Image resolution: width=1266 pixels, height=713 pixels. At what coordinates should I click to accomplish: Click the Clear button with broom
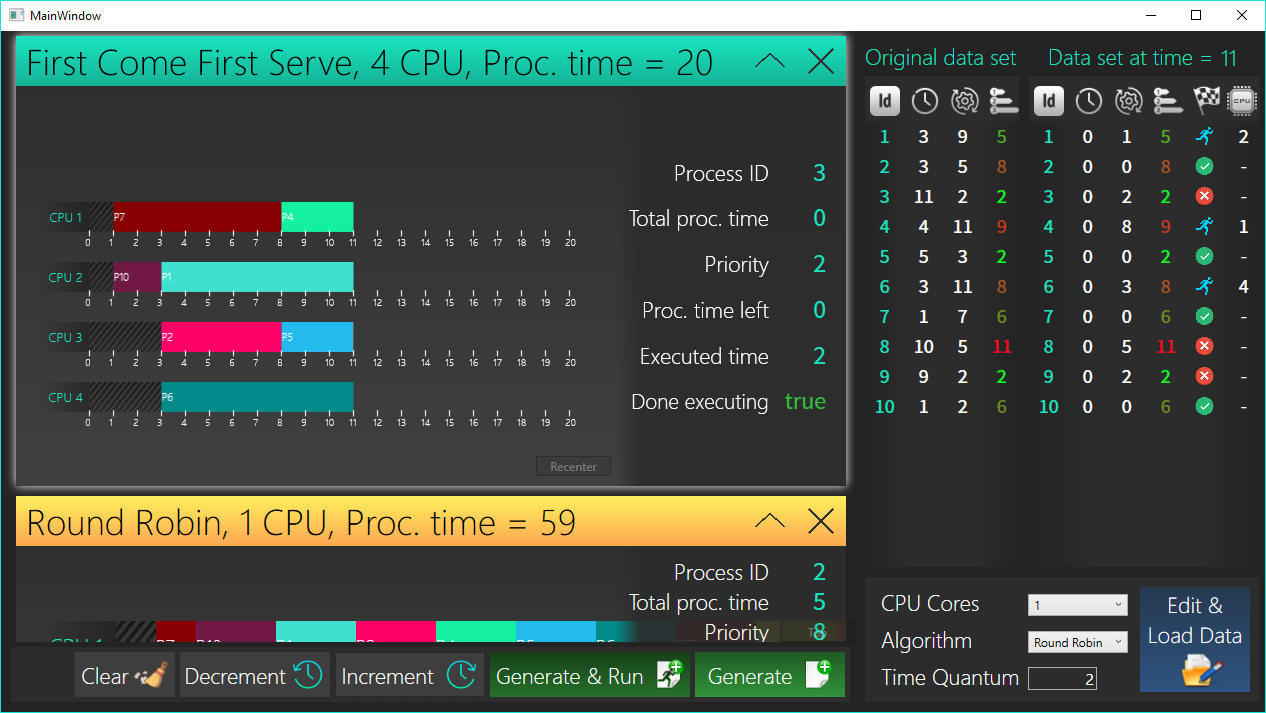point(125,676)
